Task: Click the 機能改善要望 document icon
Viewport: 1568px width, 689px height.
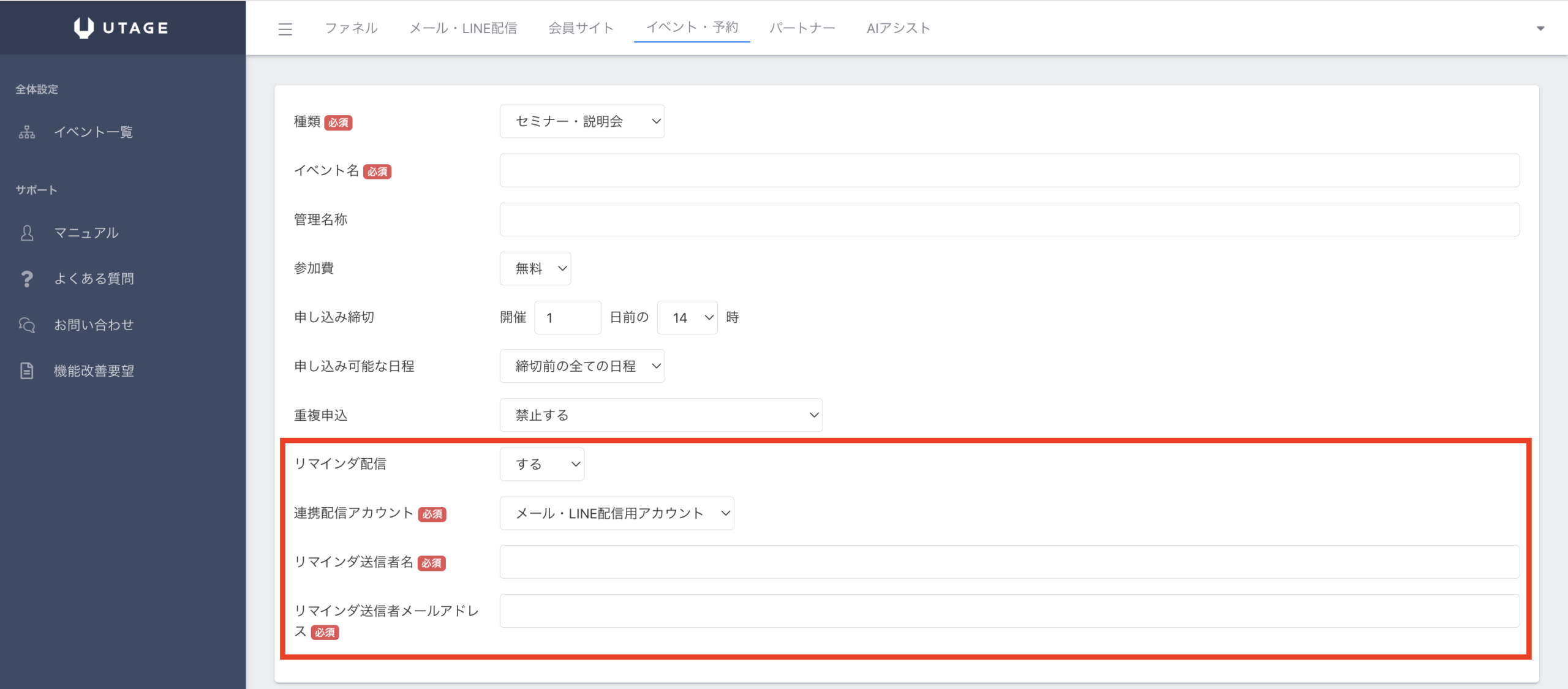Action: pyautogui.click(x=27, y=371)
